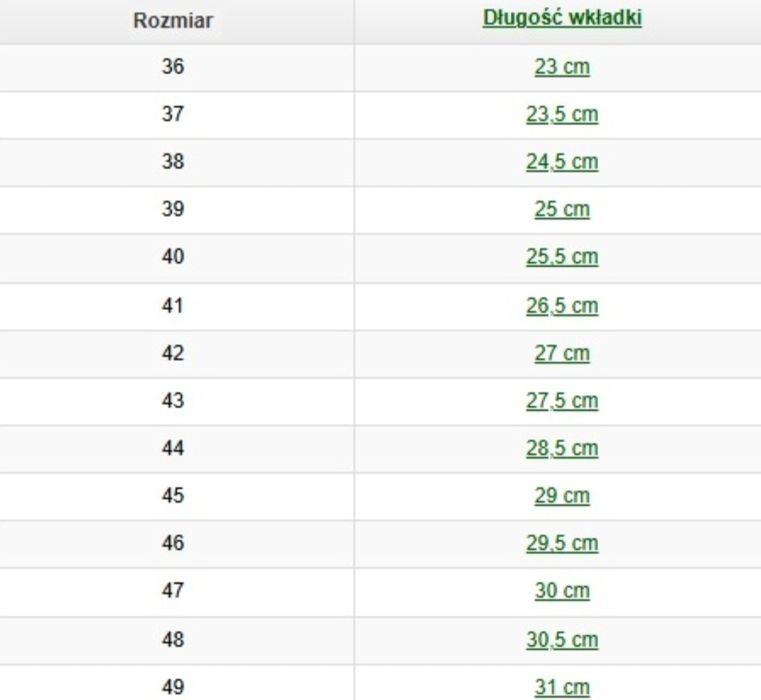Screen dimensions: 761x700
Task: Click the "26,5 cm" insole link
Action: (561, 305)
